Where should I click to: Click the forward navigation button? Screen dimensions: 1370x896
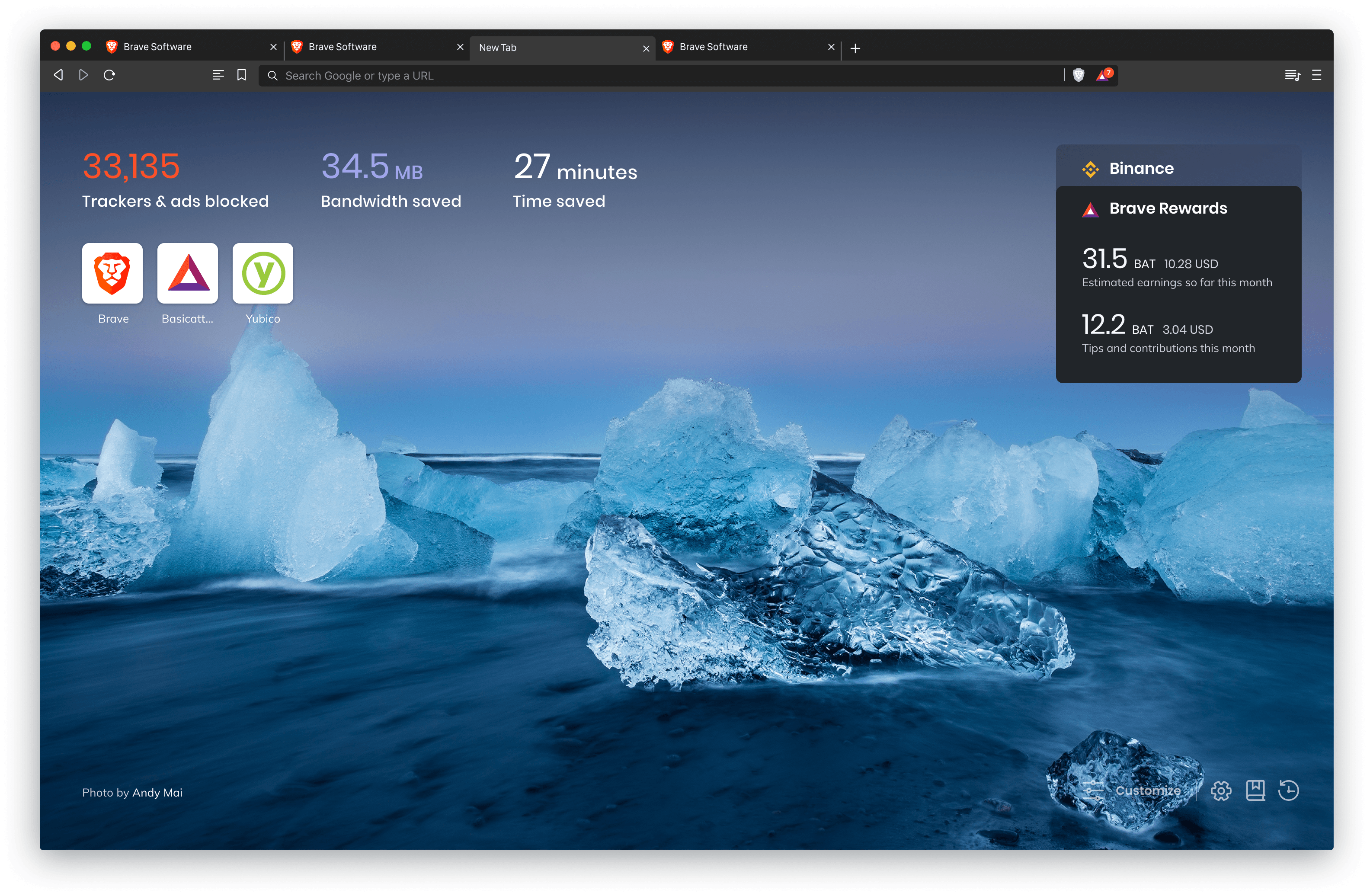(84, 75)
